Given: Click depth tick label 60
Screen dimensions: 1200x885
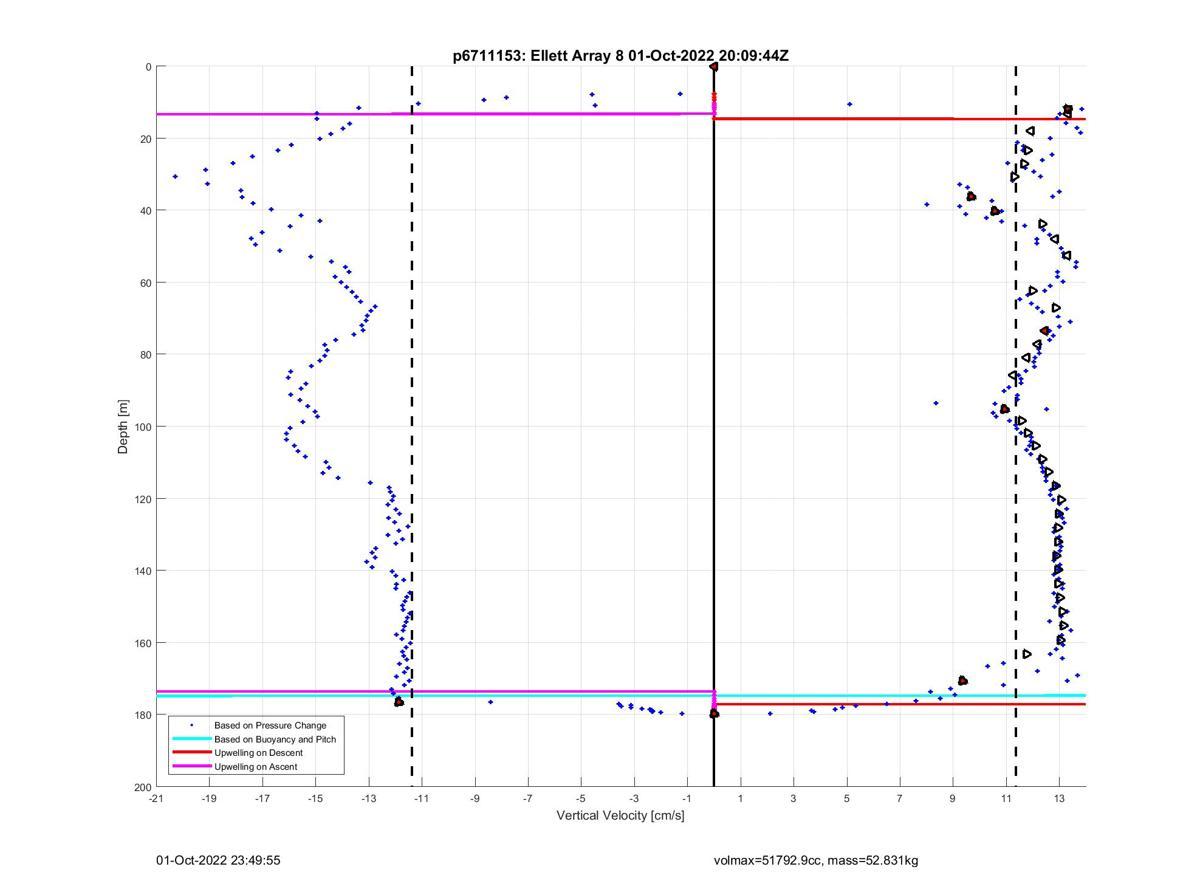Looking at the screenshot, I should (x=144, y=283).
